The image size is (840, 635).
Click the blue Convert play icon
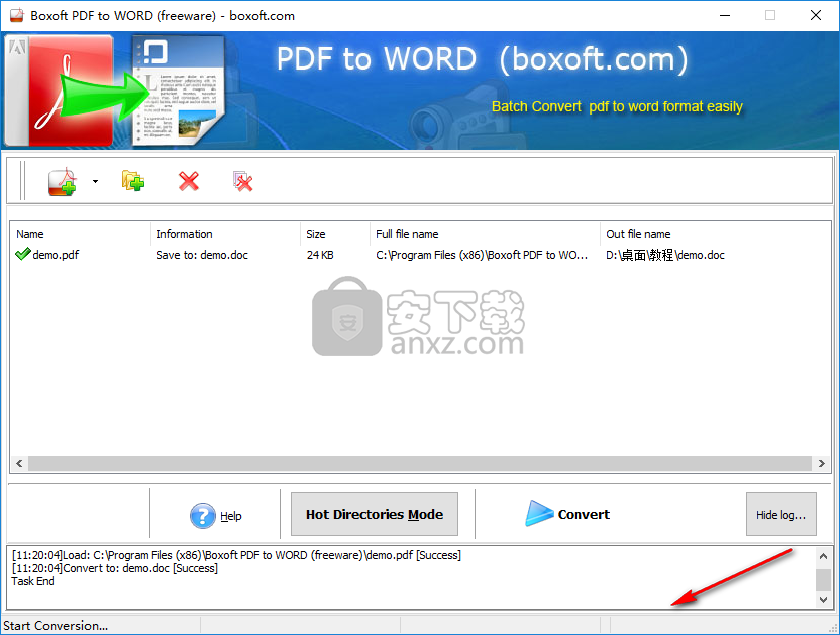click(538, 513)
